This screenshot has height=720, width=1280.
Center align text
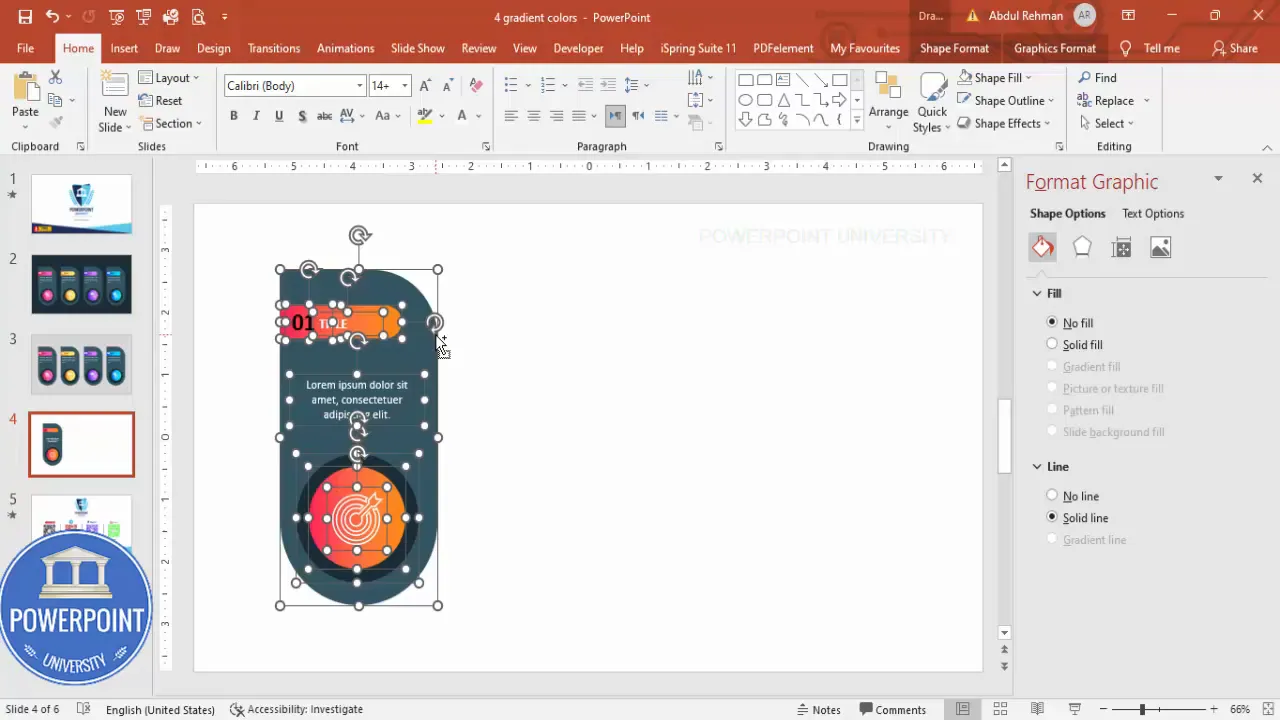[533, 116]
